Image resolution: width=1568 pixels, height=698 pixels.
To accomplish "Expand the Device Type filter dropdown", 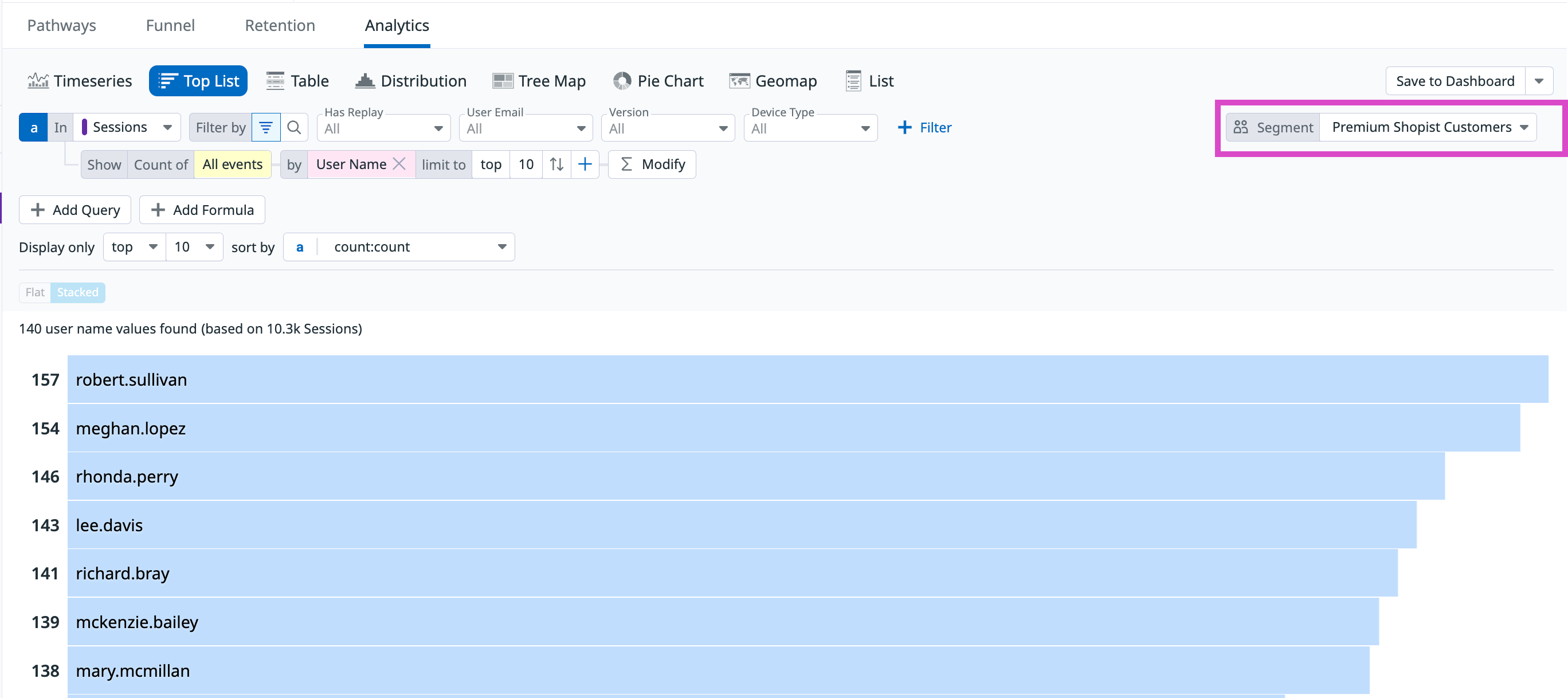I will pos(810,128).
